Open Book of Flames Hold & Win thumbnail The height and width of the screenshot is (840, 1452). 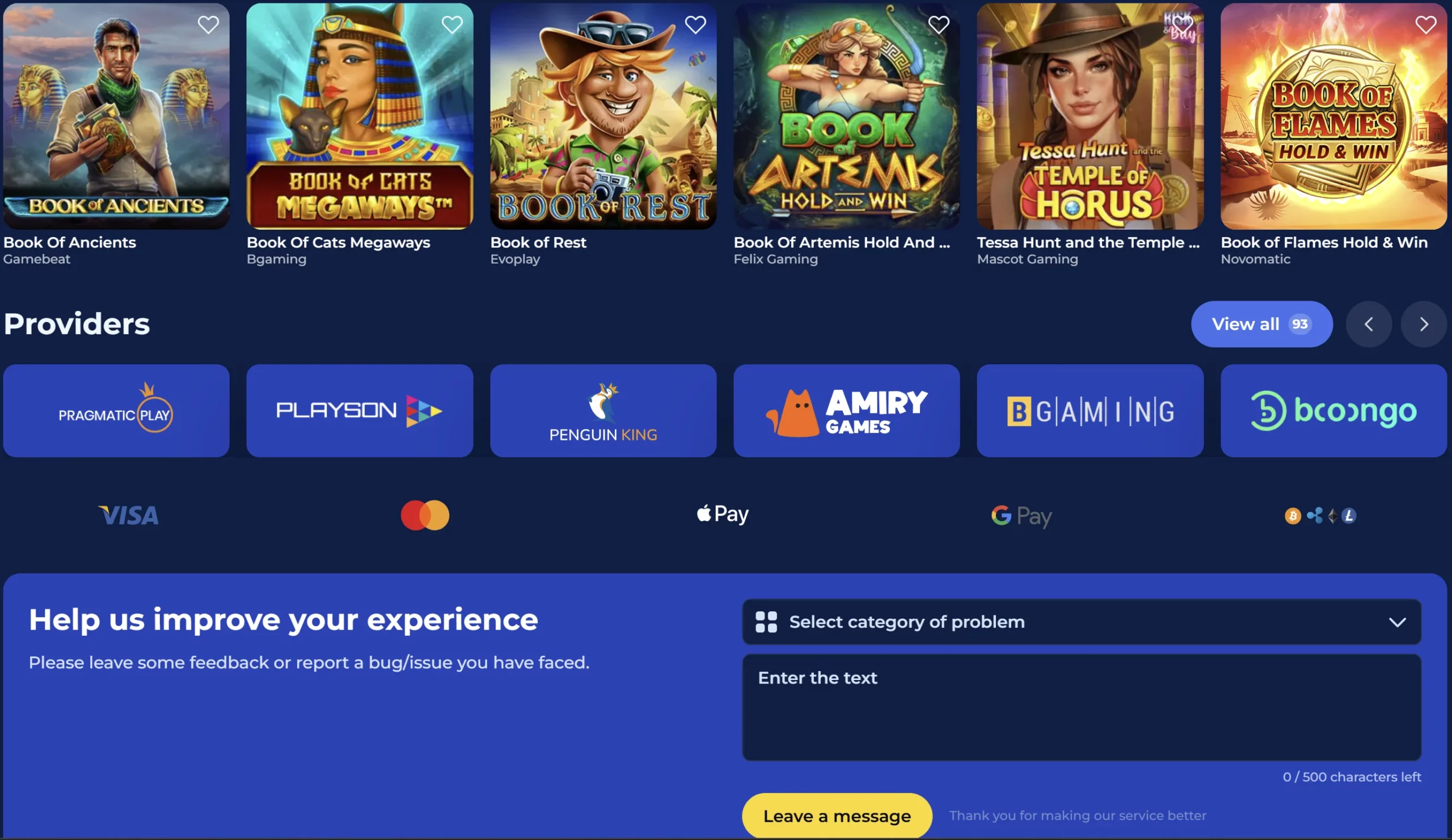coord(1333,116)
